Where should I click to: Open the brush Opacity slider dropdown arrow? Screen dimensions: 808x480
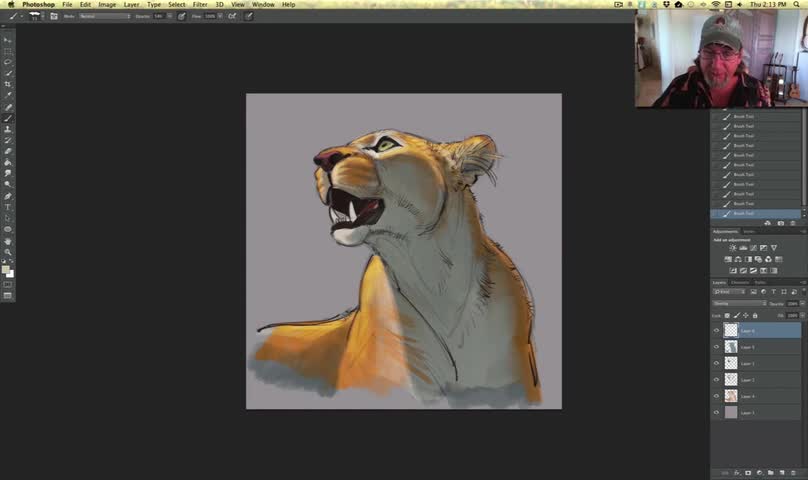pos(170,16)
